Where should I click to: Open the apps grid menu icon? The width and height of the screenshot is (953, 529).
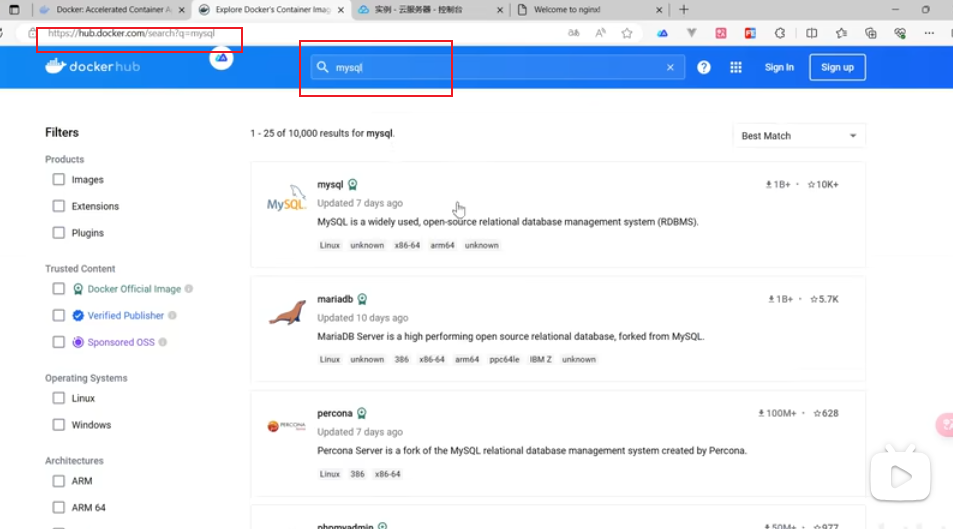735,67
